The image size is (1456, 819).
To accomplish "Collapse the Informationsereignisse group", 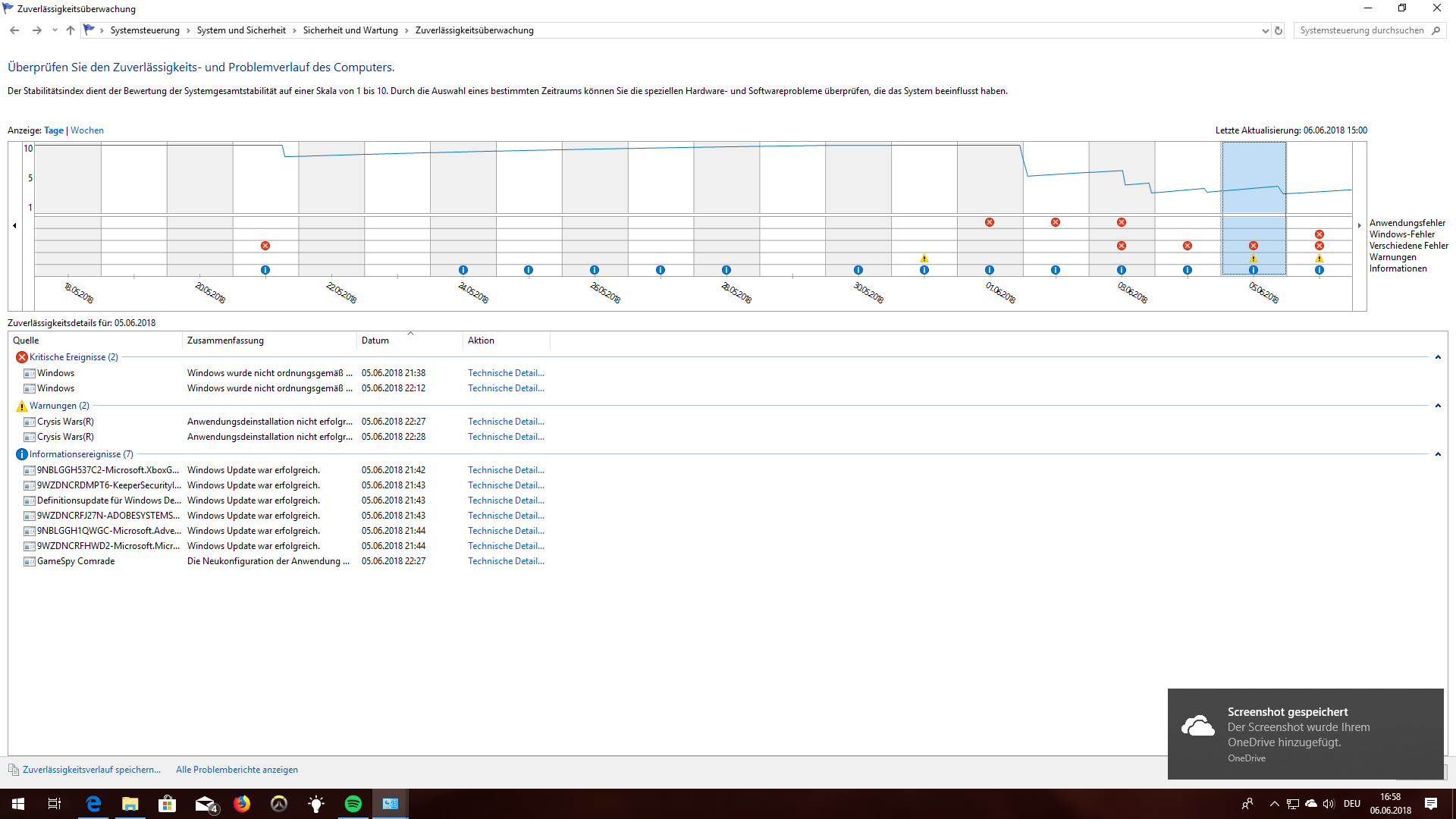I will [x=1438, y=454].
